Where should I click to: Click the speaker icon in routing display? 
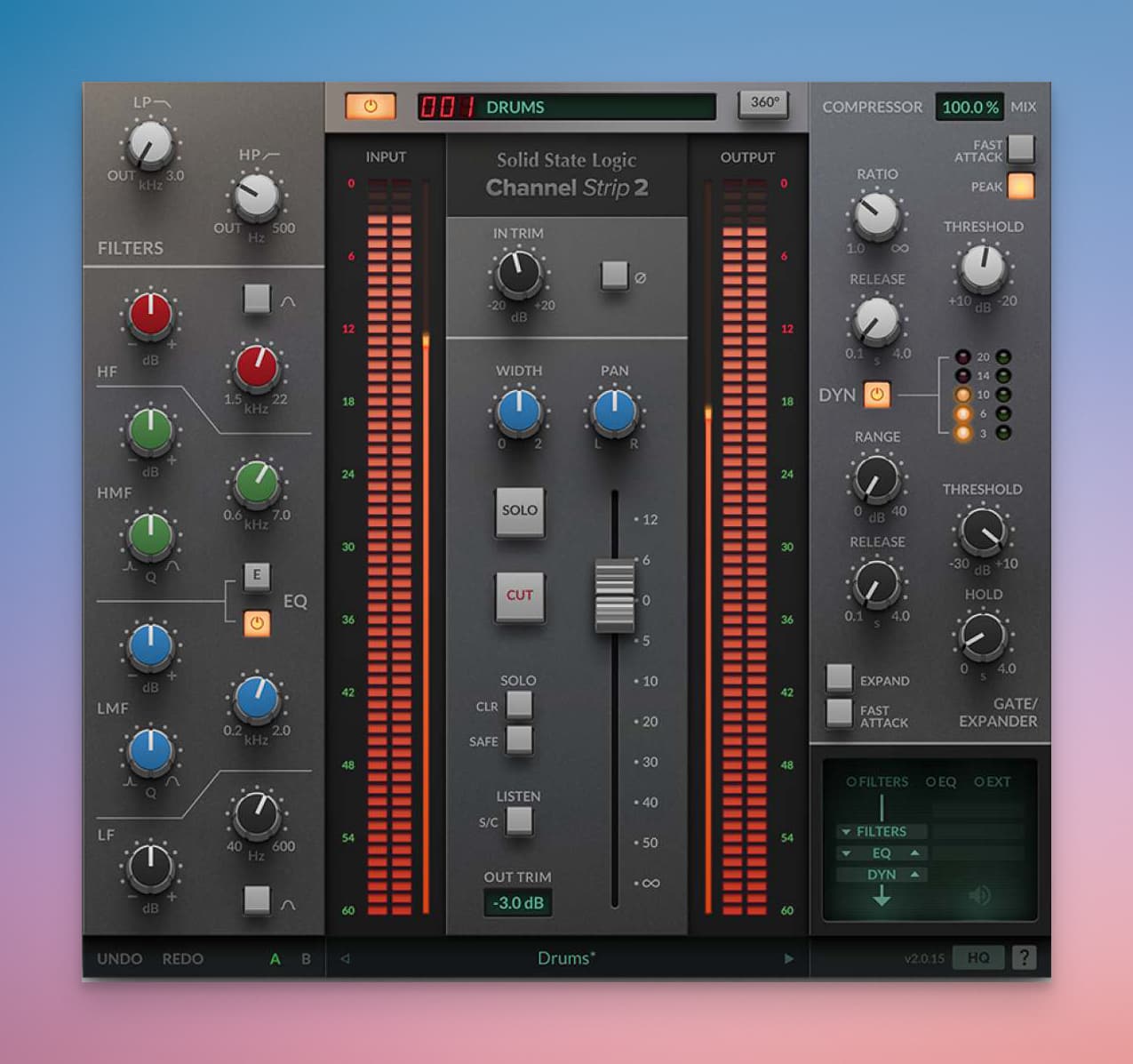point(979,895)
